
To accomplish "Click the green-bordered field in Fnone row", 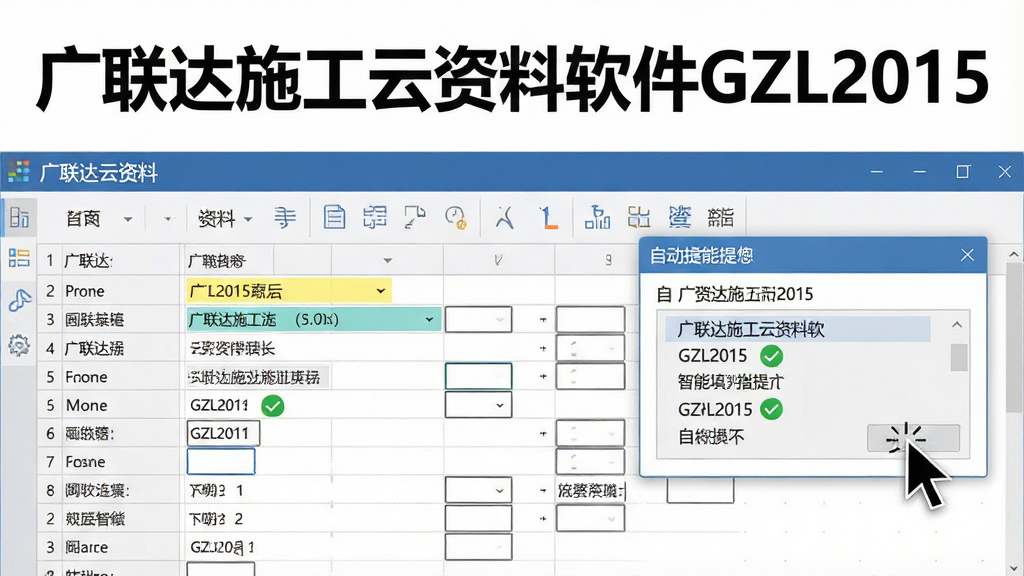I will tap(478, 376).
